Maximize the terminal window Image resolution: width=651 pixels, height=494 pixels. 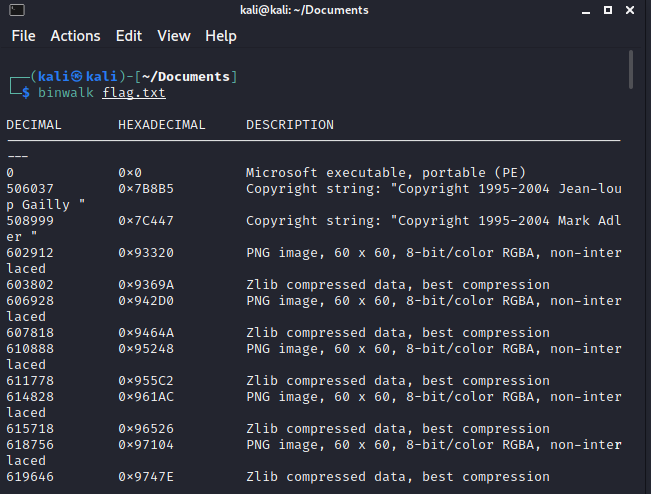[608, 10]
